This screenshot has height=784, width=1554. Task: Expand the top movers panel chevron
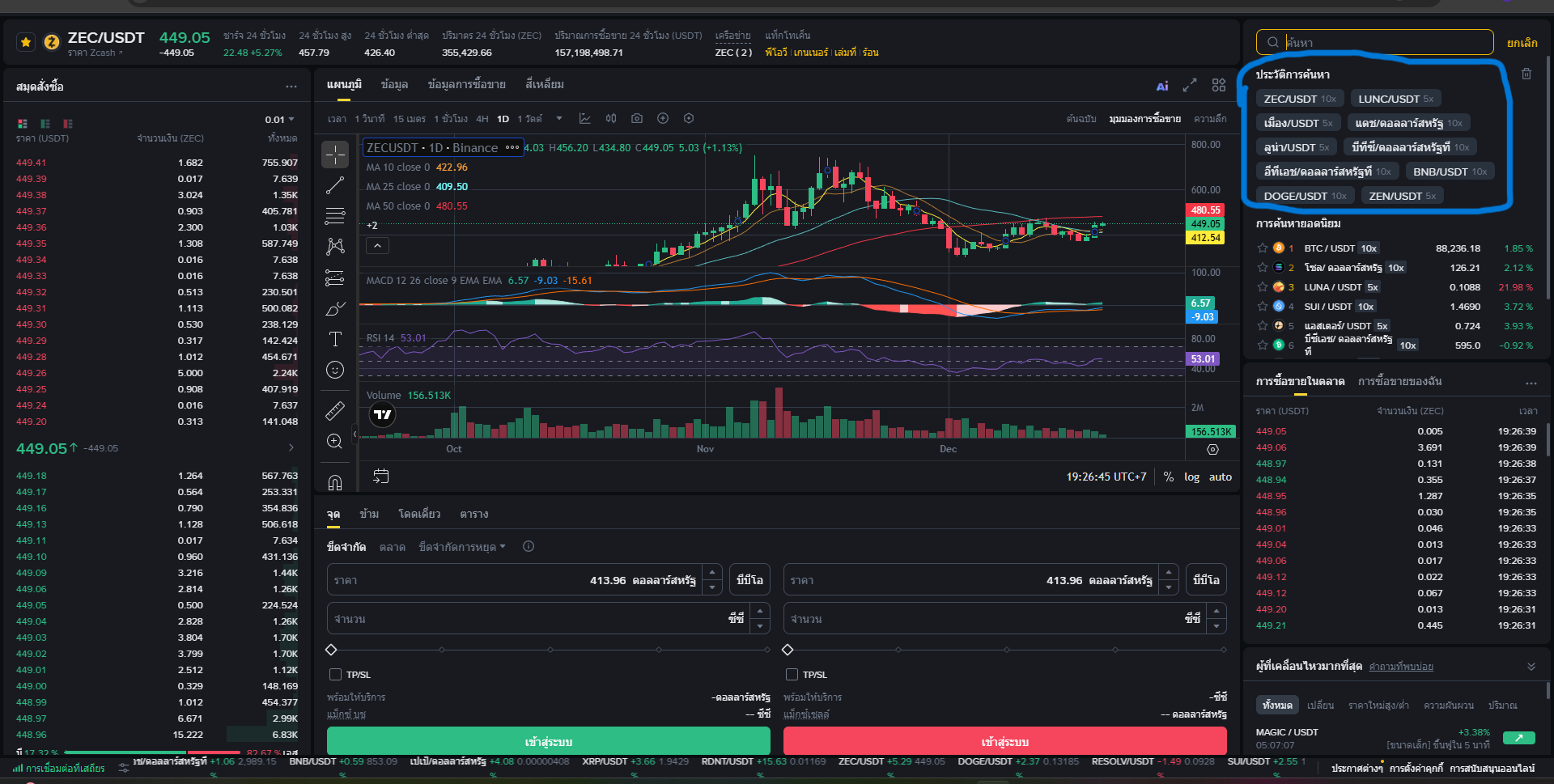(1531, 667)
